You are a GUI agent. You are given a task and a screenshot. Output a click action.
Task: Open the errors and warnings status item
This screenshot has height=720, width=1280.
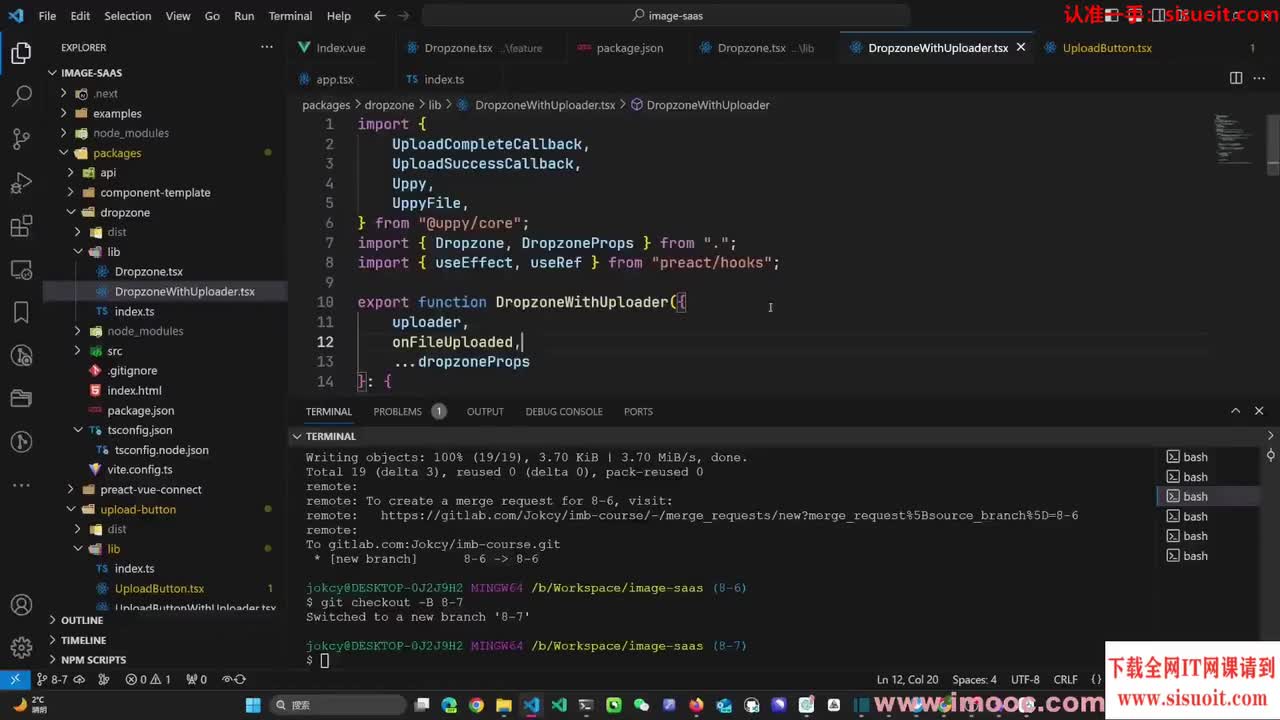pos(148,680)
